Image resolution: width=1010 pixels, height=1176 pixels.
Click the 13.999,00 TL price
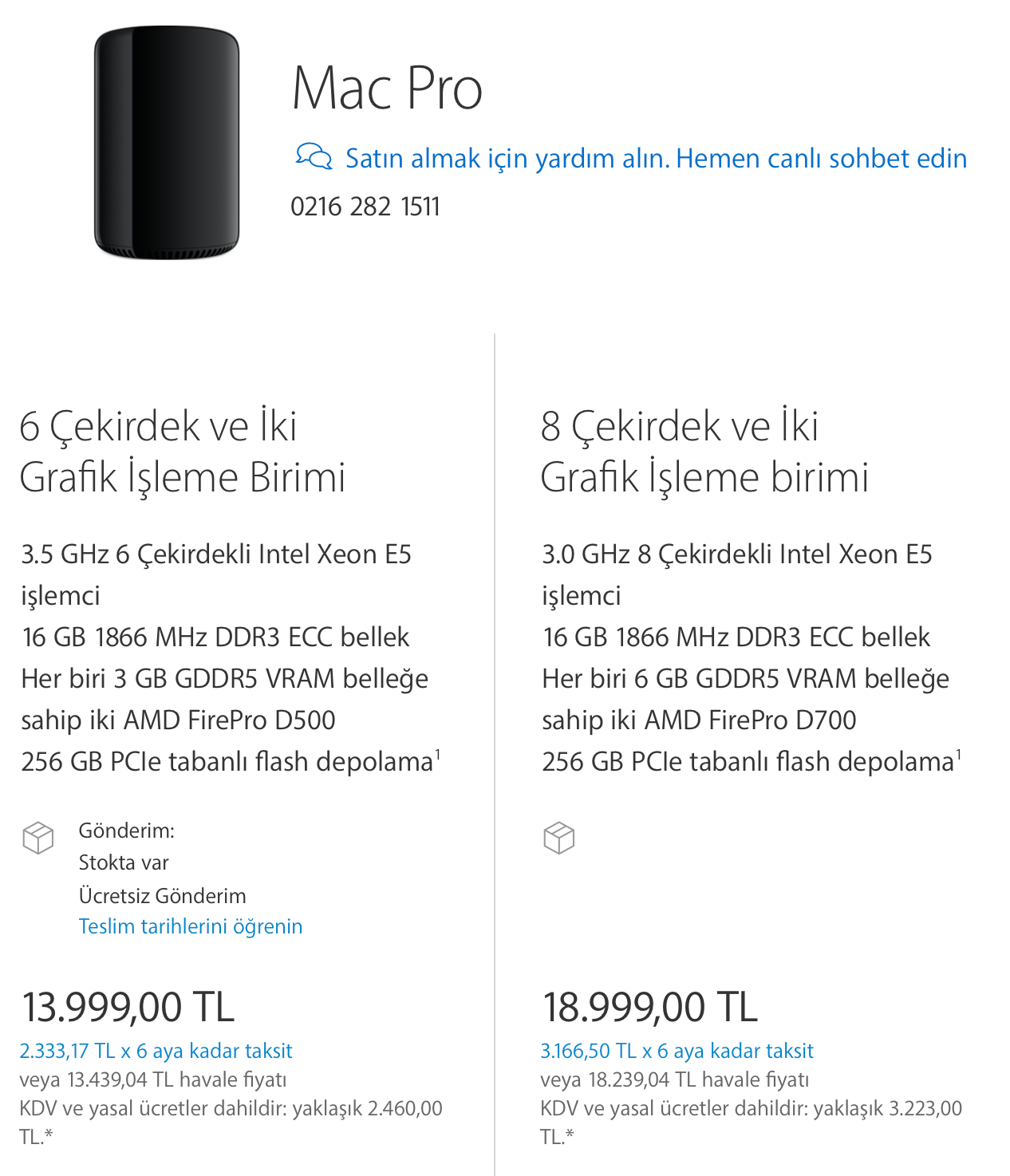[x=128, y=1006]
